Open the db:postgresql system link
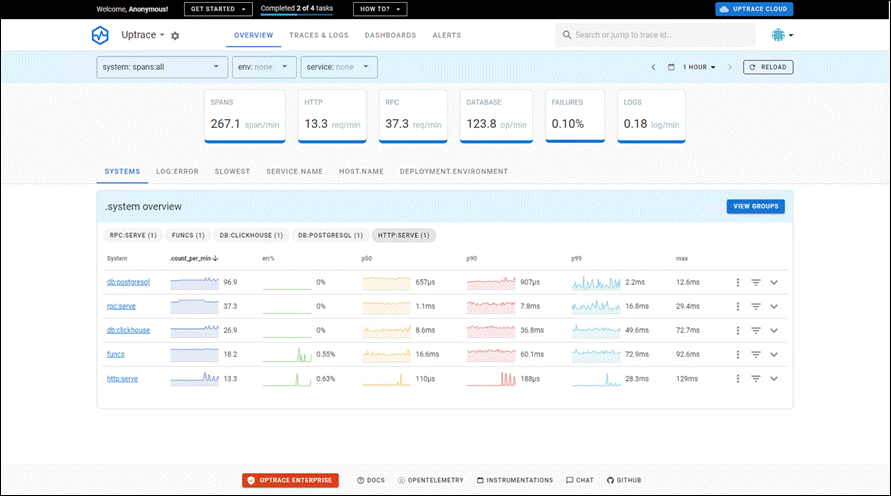This screenshot has height=496, width=891. click(x=128, y=282)
